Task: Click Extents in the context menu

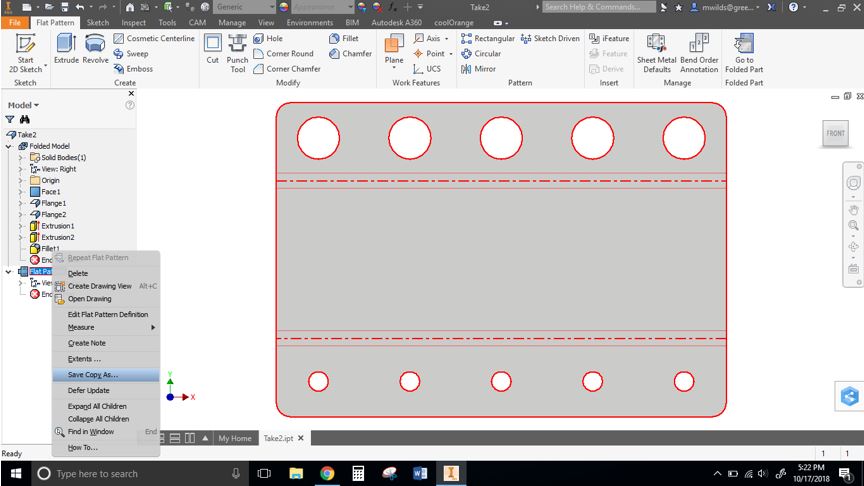Action: 106,359
